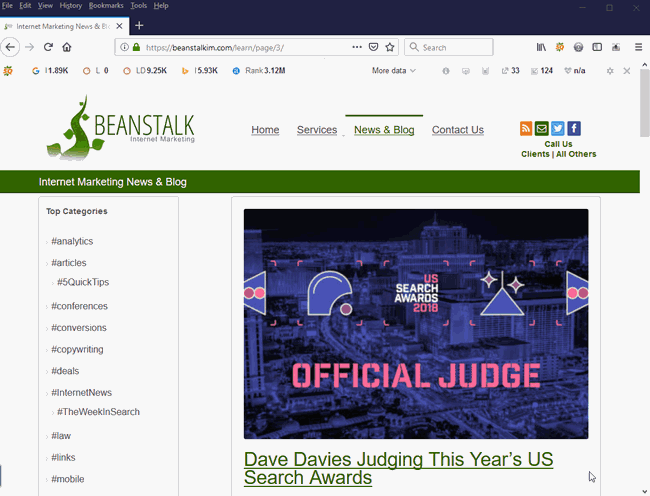Open the Twitter social icon
Viewport: 650px width, 496px height.
point(558,128)
